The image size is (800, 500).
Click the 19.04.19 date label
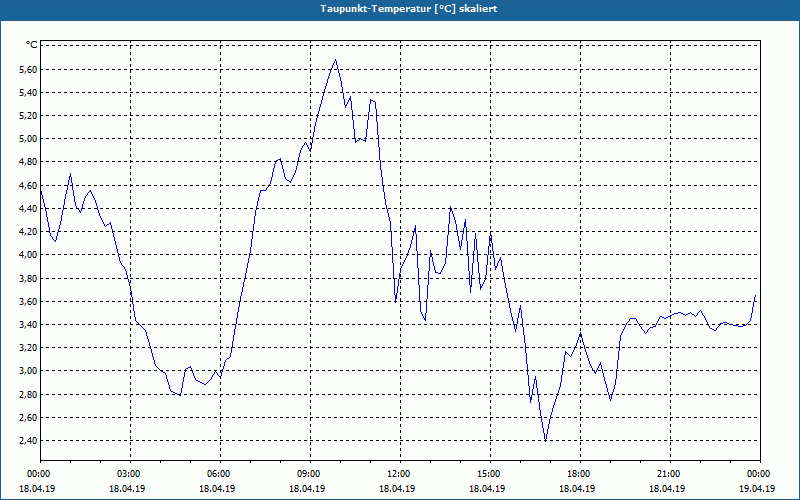[757, 488]
